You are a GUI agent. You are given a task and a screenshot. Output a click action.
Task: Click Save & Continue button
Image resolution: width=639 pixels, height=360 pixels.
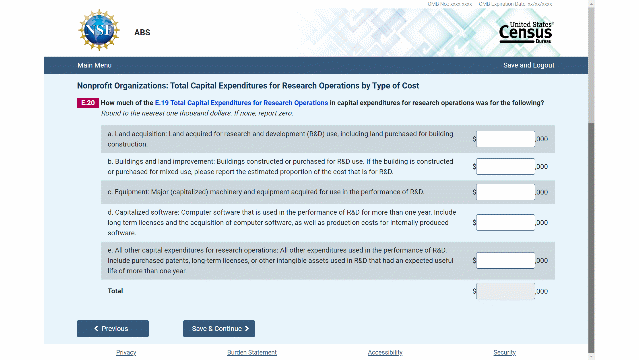point(219,328)
